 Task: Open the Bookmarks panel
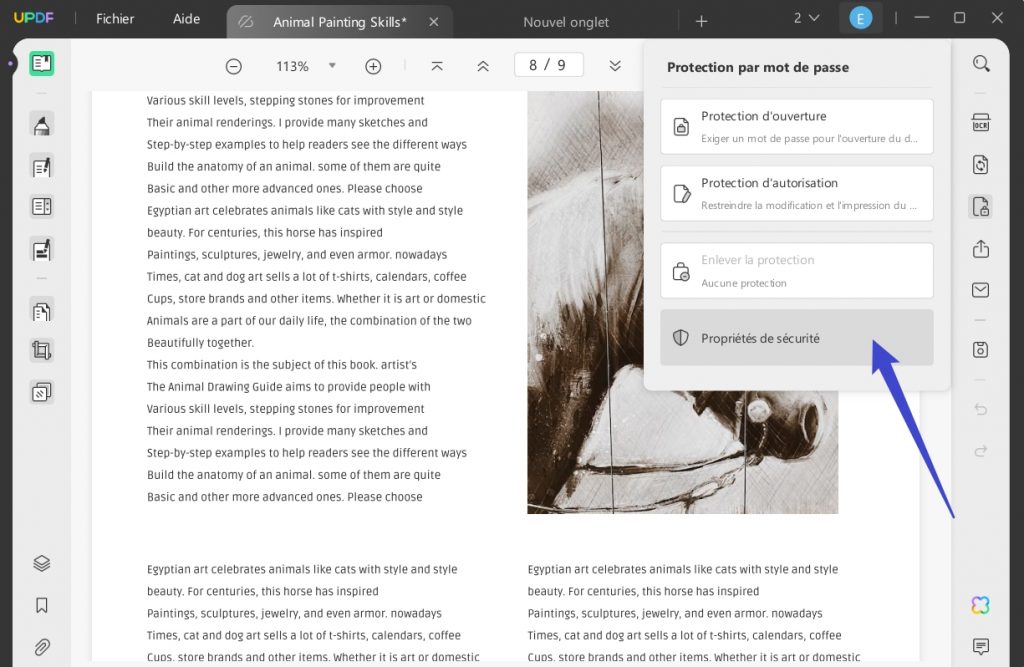[41, 604]
